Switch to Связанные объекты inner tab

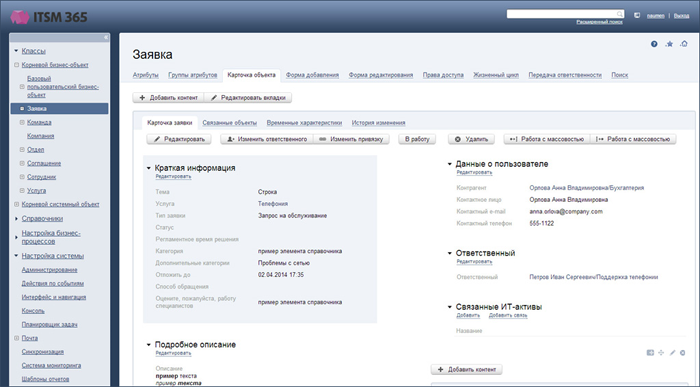pos(229,123)
